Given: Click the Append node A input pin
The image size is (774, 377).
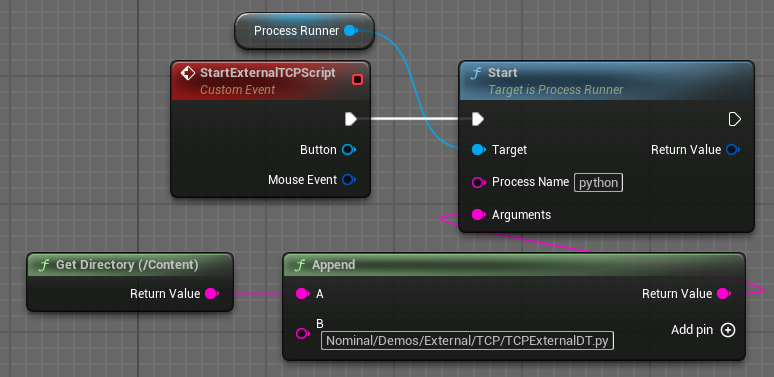Looking at the screenshot, I should (302, 294).
